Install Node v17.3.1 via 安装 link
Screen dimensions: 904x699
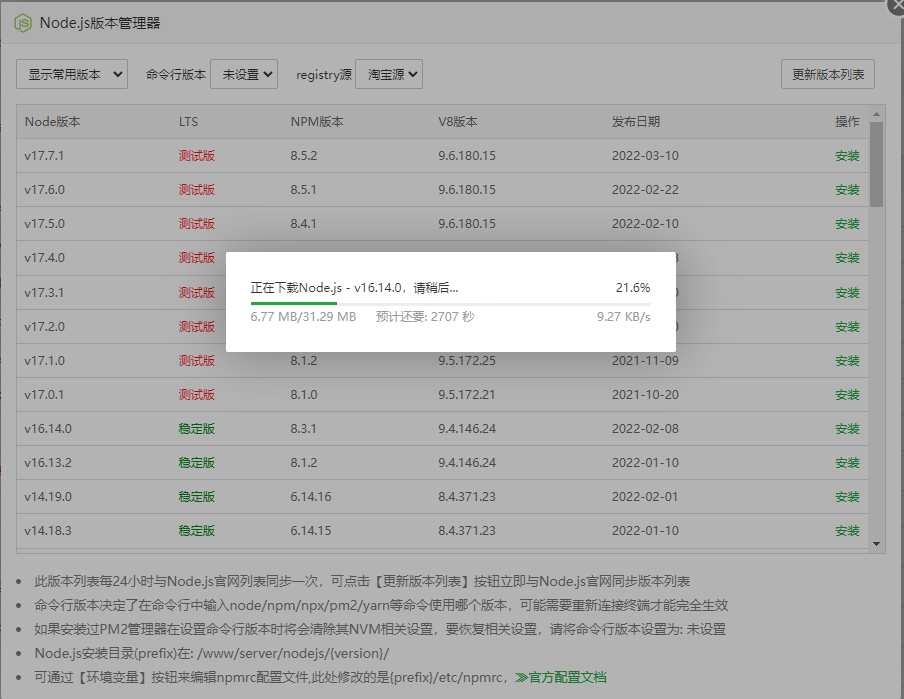point(848,292)
